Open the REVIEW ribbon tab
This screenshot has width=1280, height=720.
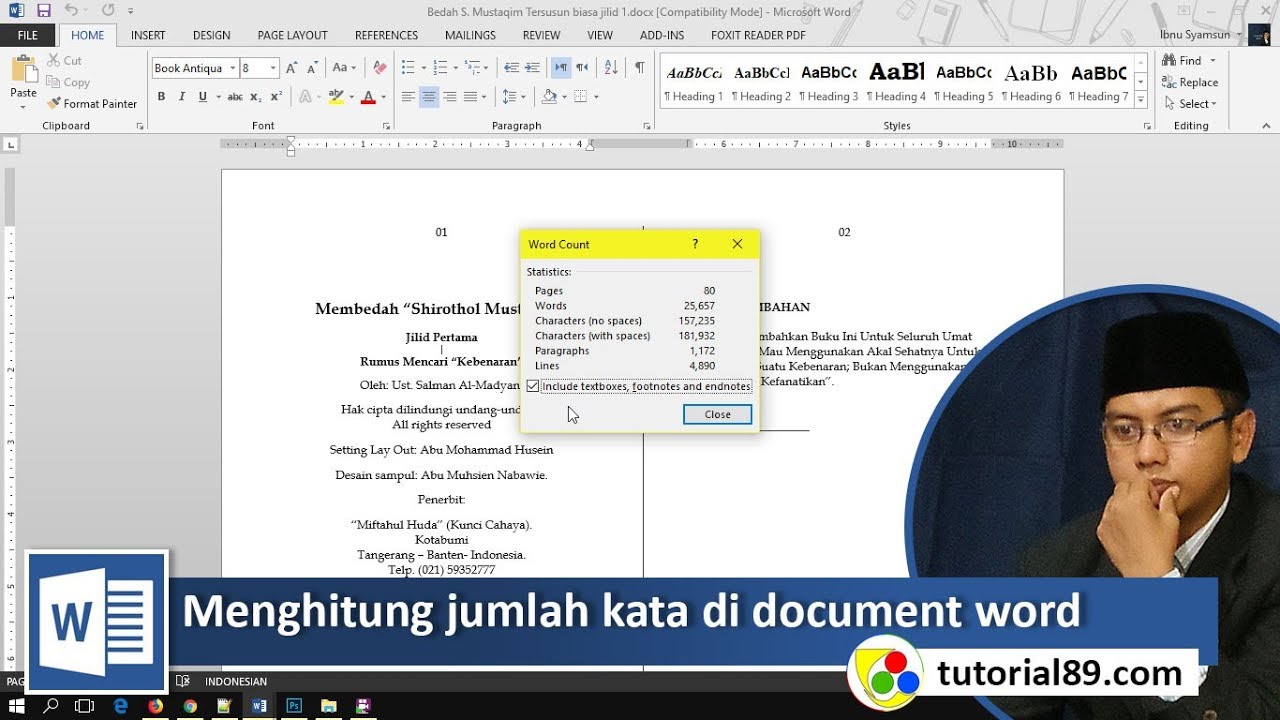pos(541,35)
